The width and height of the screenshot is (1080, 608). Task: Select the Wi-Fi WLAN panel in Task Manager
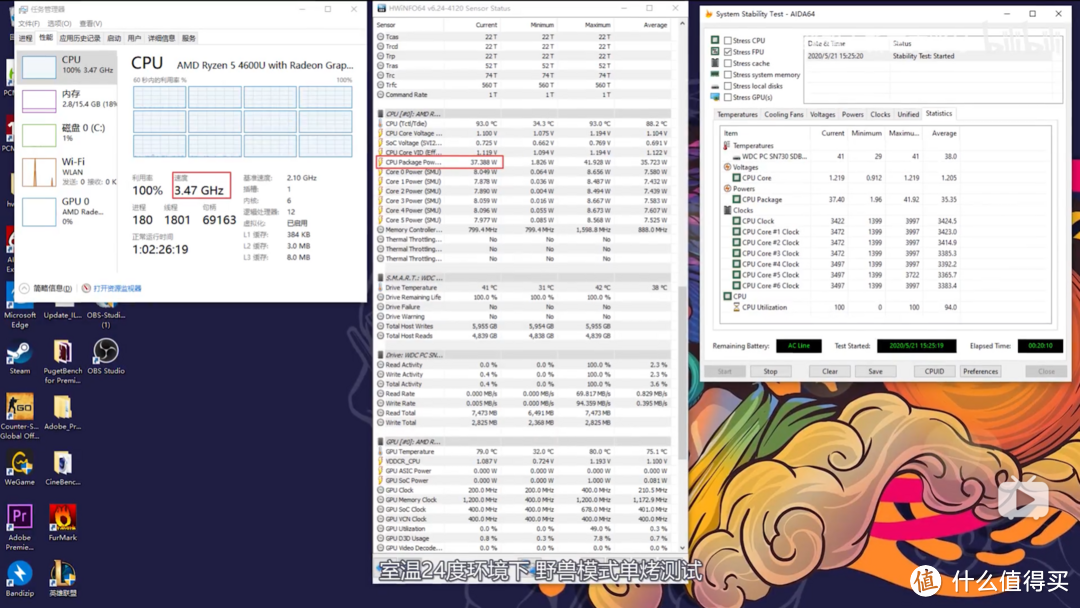(68, 171)
